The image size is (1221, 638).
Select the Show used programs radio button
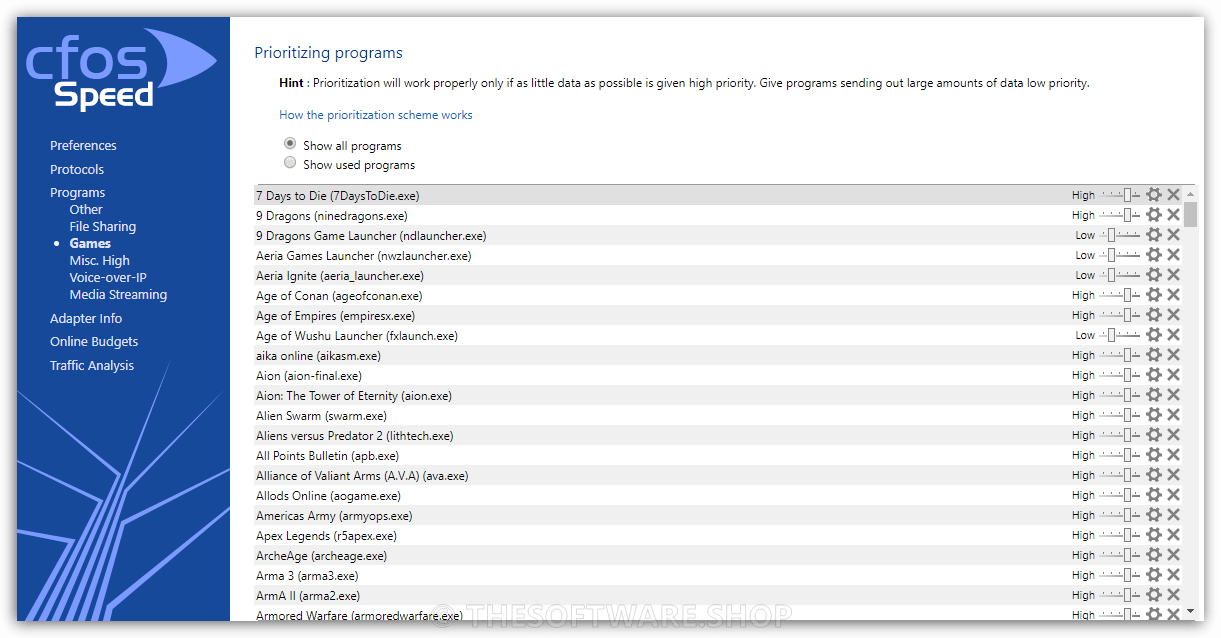[289, 163]
